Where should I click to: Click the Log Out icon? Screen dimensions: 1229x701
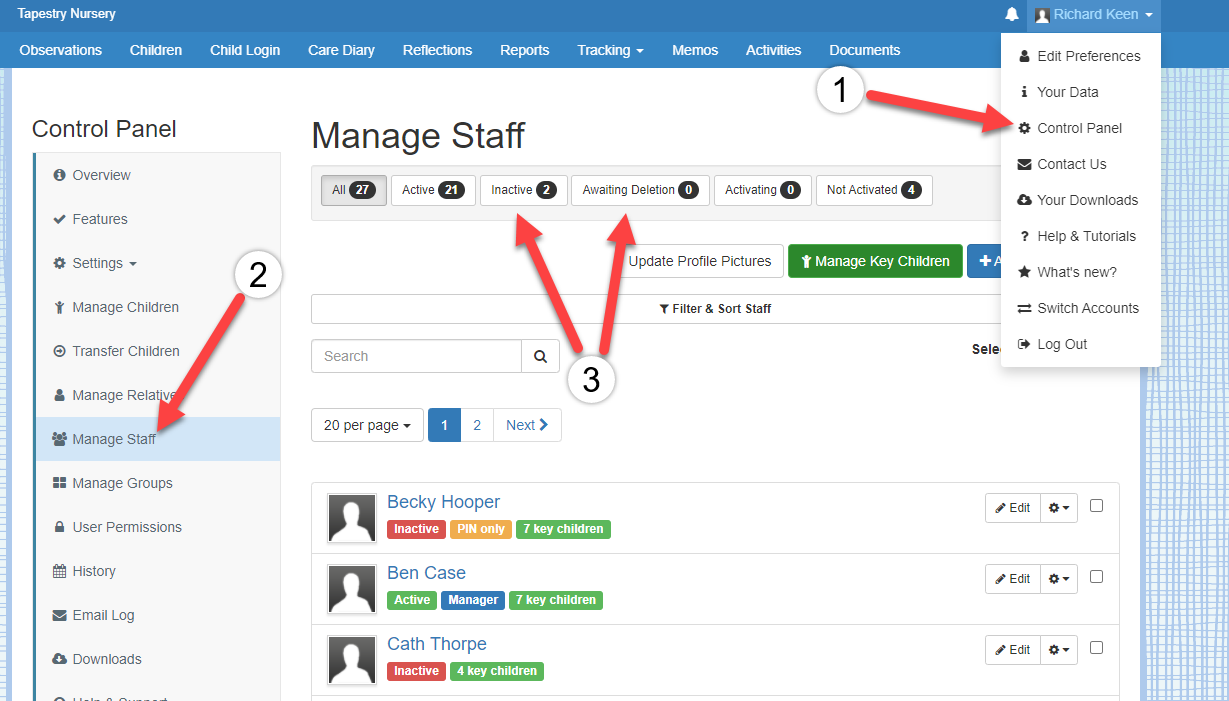pyautogui.click(x=1024, y=344)
